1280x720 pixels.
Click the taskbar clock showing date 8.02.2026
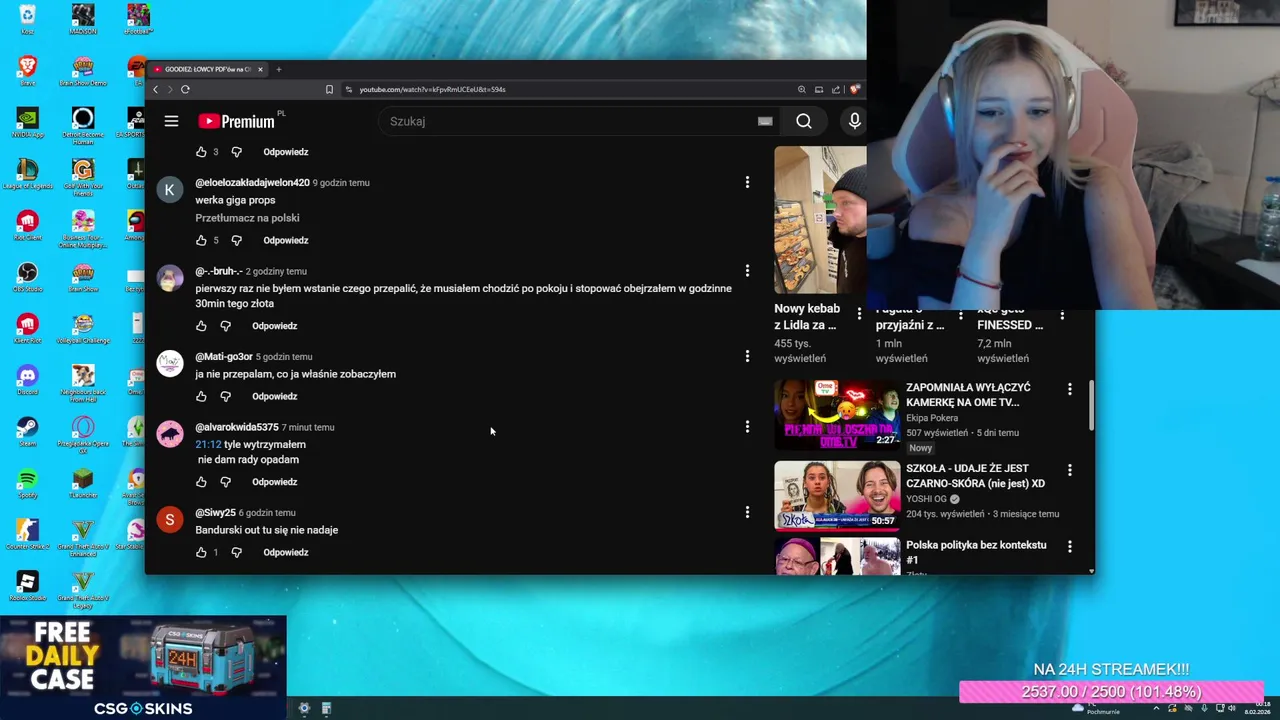tap(1256, 708)
